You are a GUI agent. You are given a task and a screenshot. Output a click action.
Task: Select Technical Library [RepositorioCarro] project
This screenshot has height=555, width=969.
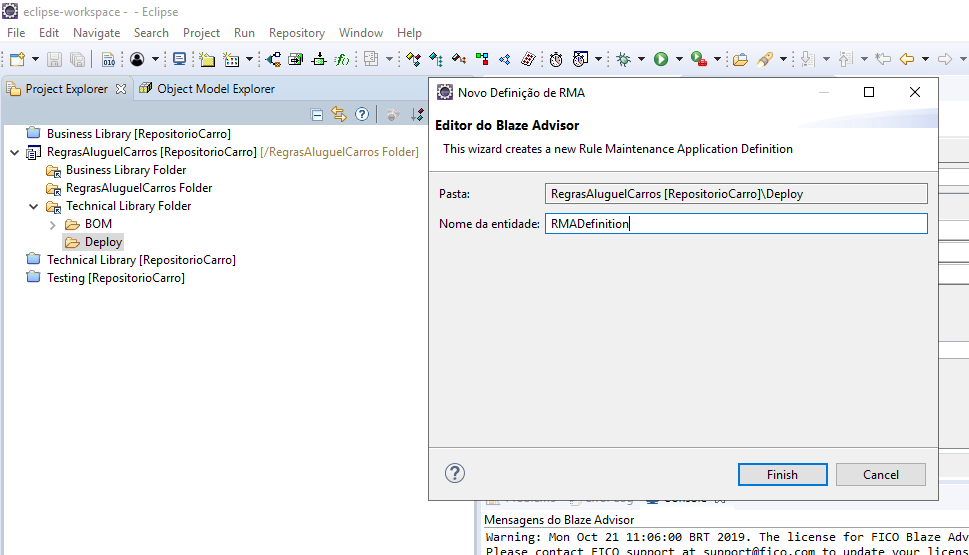point(131,260)
